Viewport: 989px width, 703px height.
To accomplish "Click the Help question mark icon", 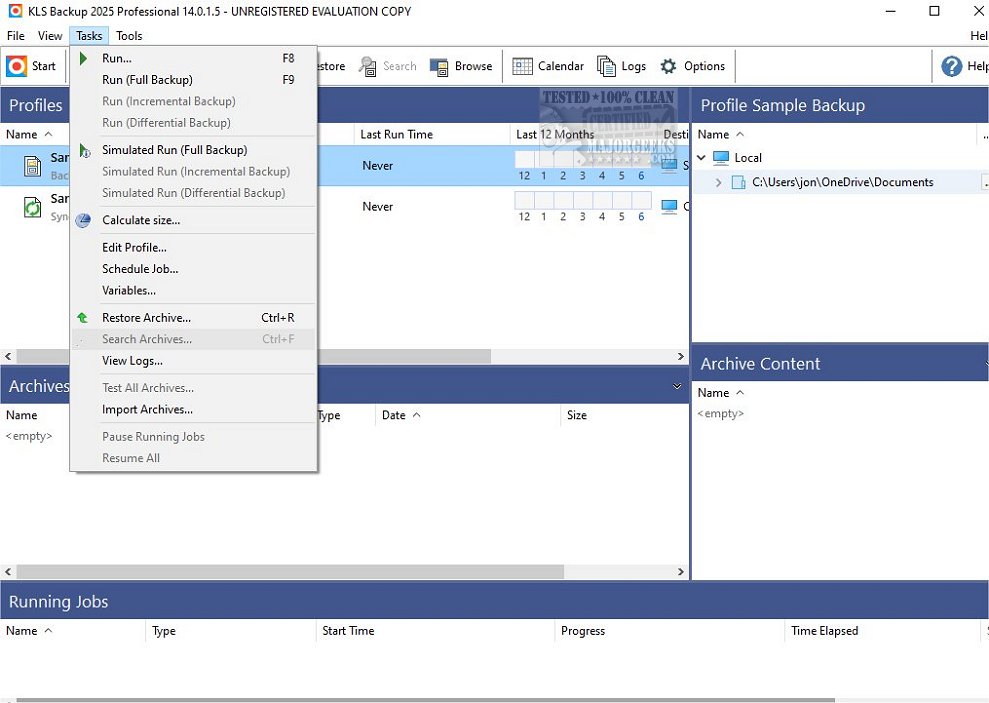I will [x=951, y=66].
